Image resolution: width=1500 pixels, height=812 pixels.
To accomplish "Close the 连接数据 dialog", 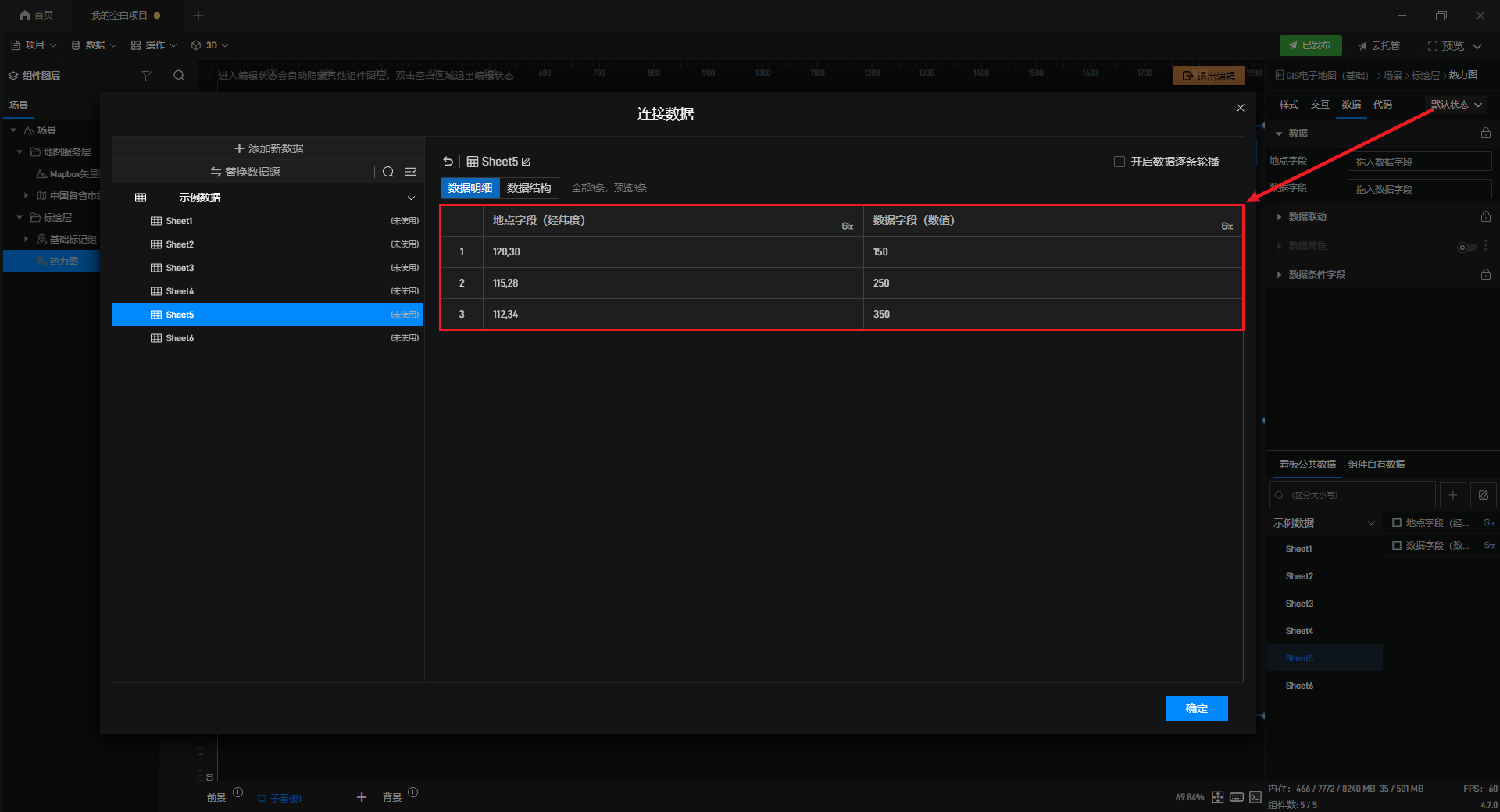I will click(x=1241, y=108).
